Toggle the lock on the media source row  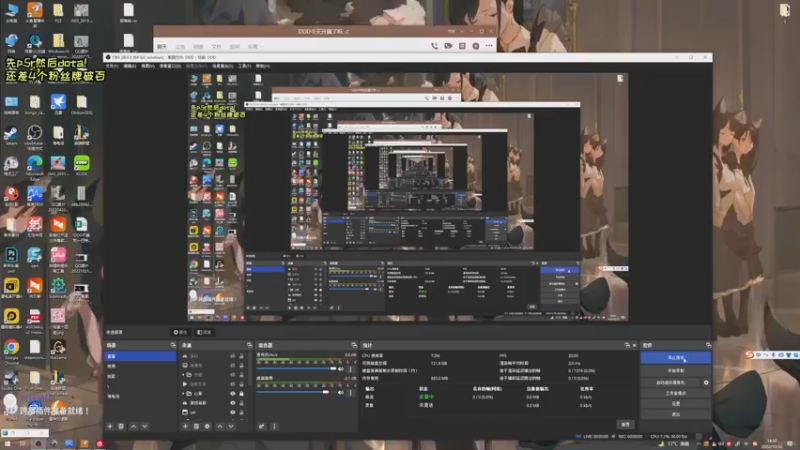coord(241,384)
